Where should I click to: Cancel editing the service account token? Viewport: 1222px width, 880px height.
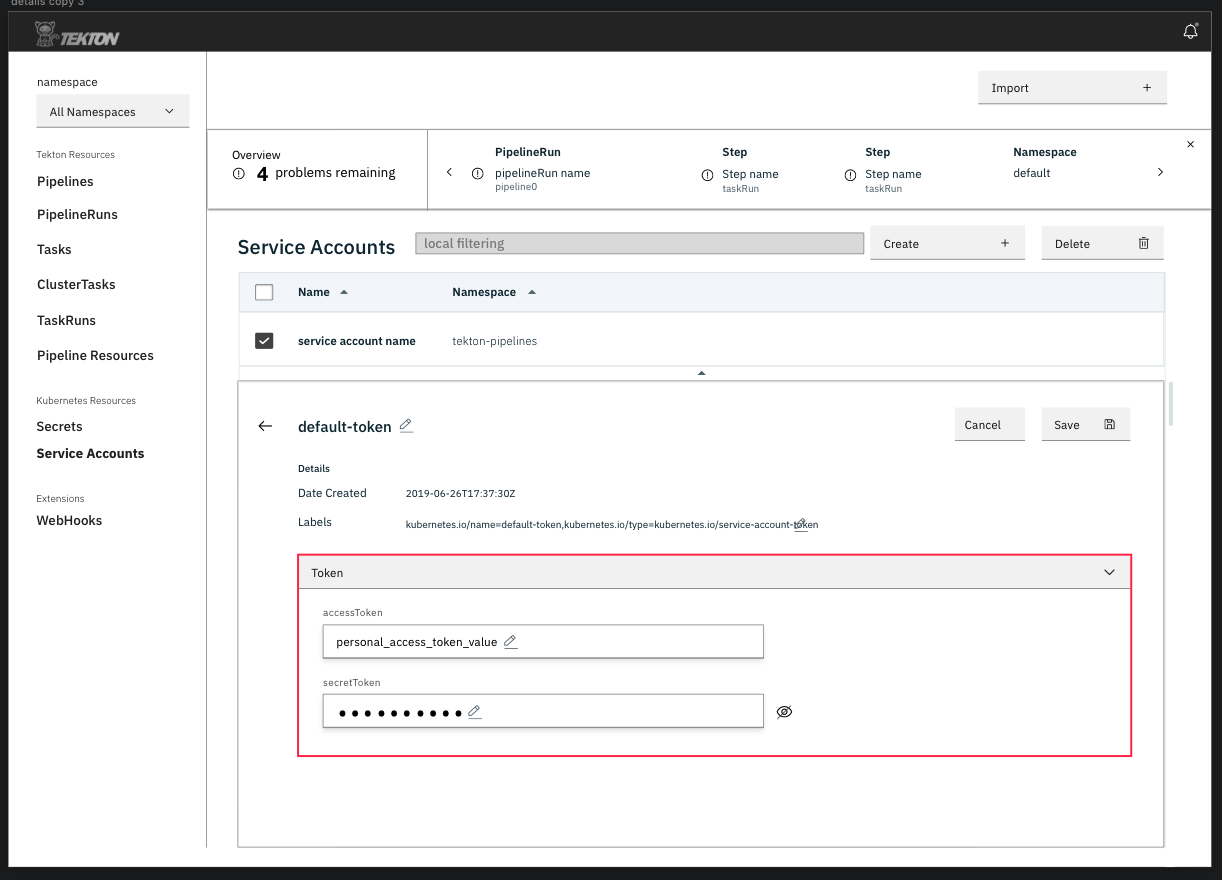click(989, 424)
